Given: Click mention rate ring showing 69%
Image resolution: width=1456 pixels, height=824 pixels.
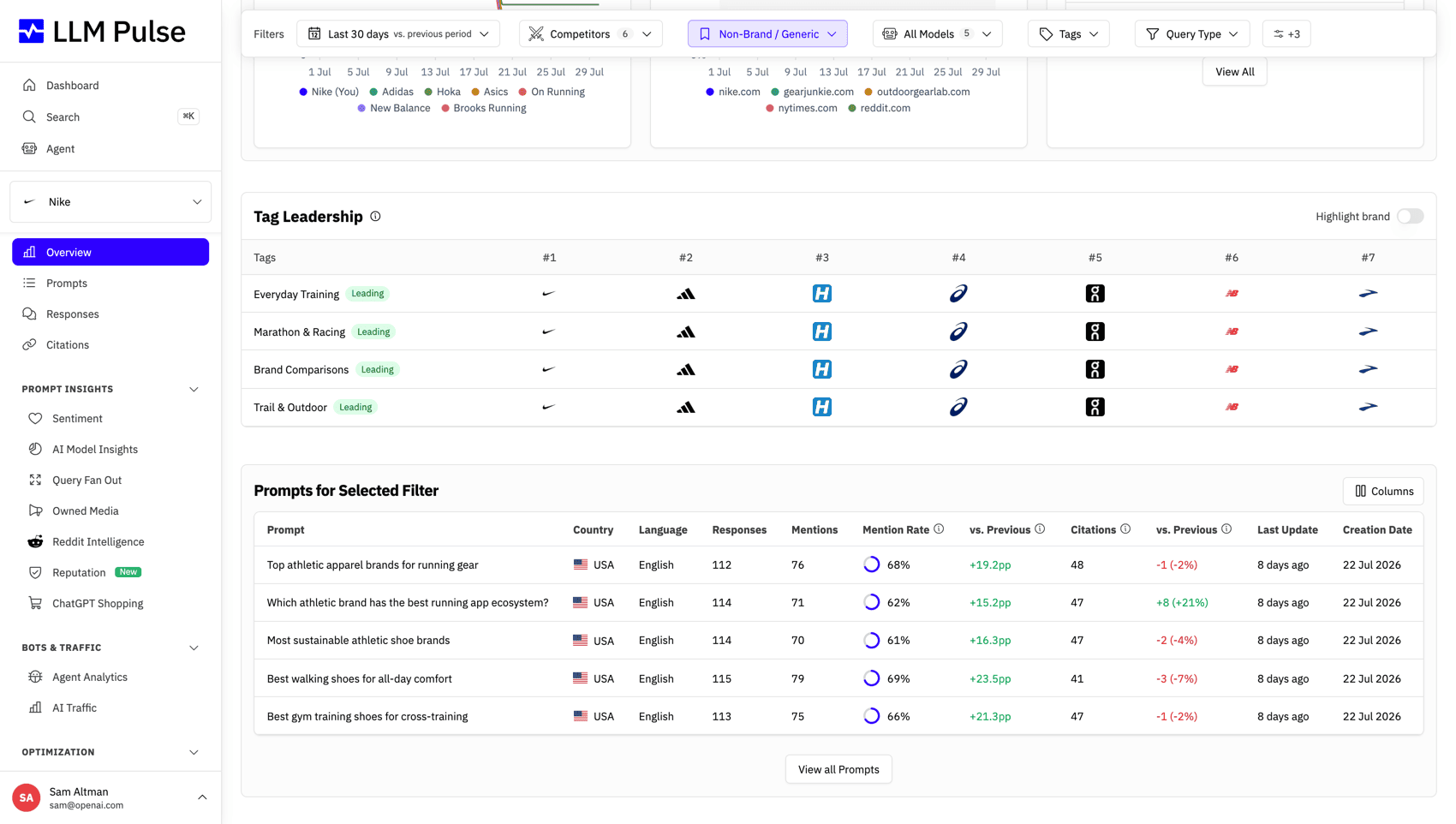Looking at the screenshot, I should coord(872,678).
